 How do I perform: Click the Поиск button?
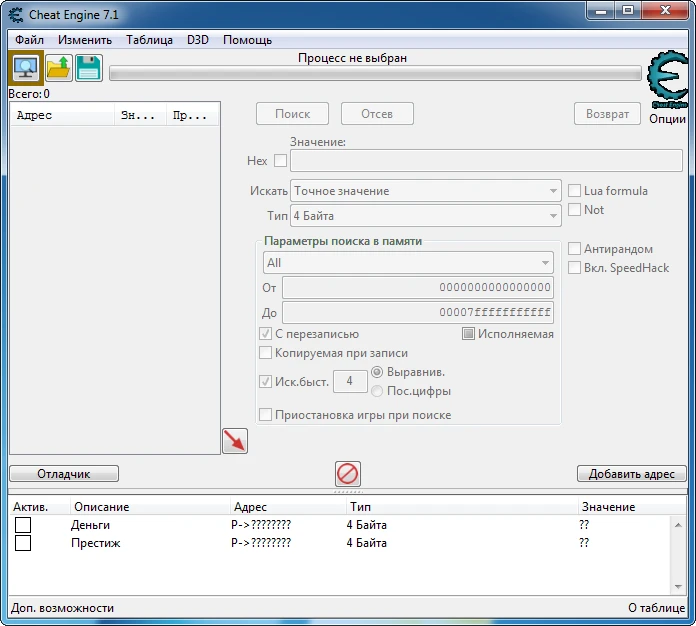293,114
